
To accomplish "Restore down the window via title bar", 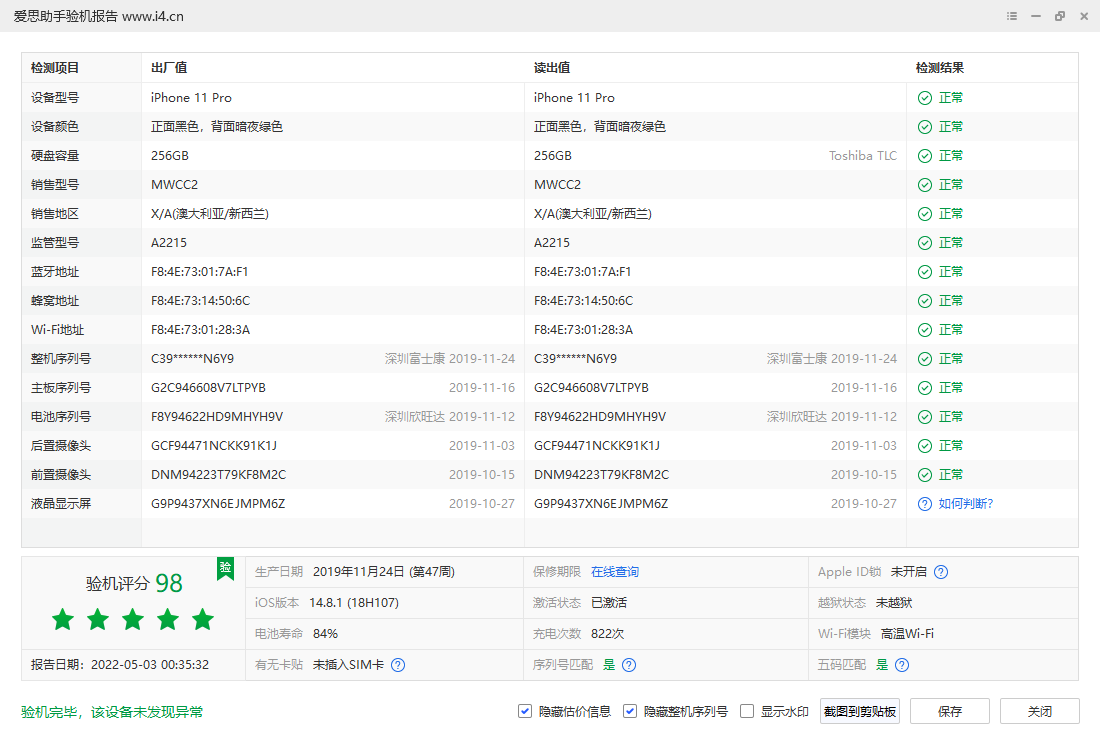I will (1059, 16).
